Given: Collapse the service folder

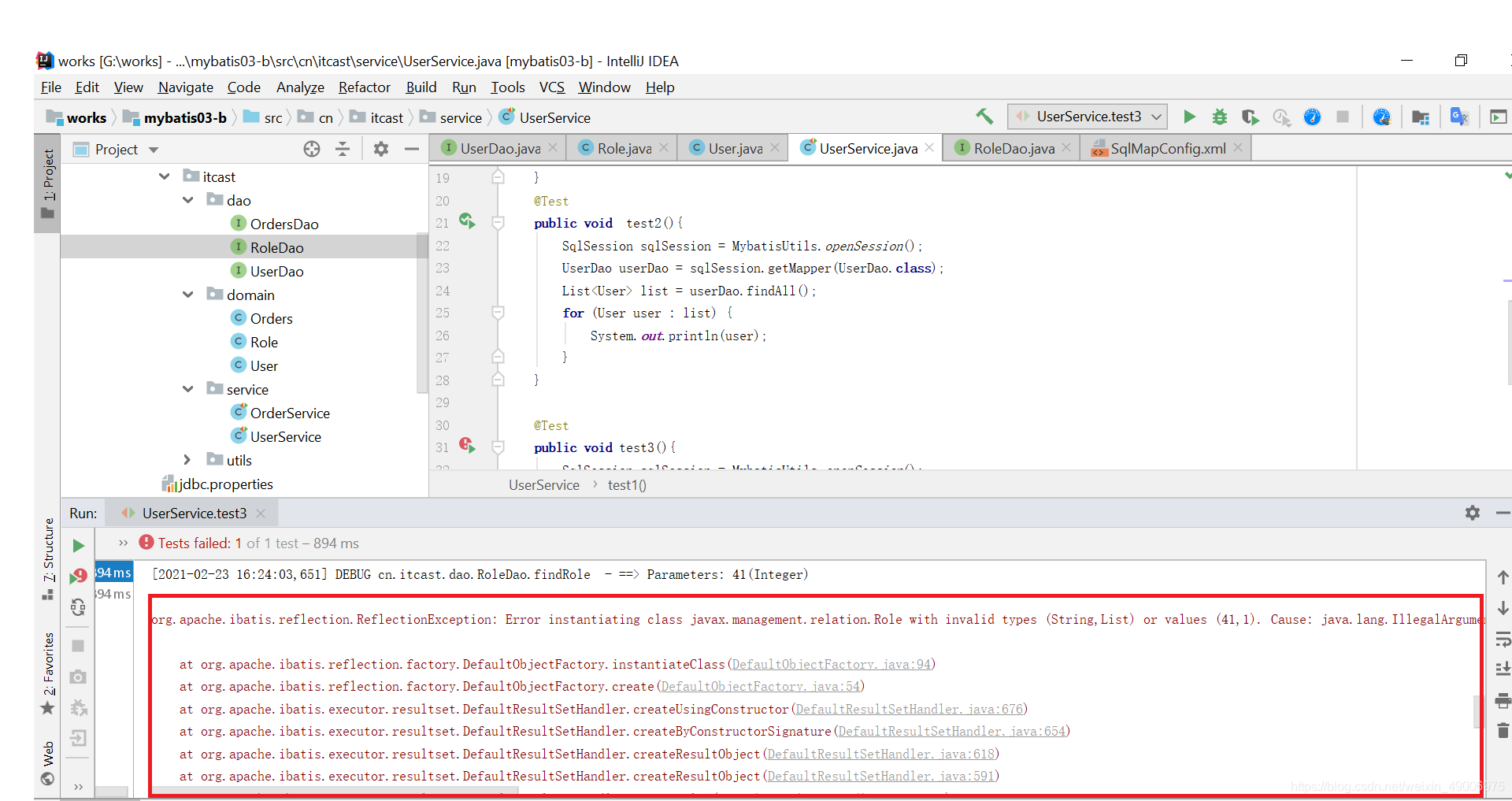Looking at the screenshot, I should click(x=187, y=389).
